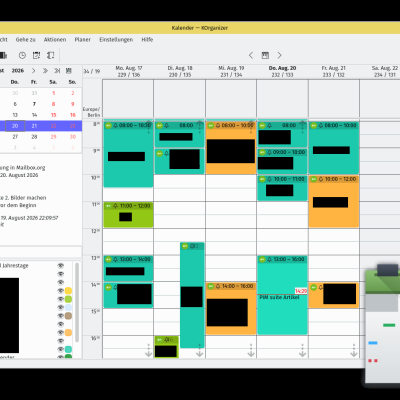The width and height of the screenshot is (400, 400).
Task: Select Friday's 10:00 – 12:00 orange event
Action: coord(334,201)
